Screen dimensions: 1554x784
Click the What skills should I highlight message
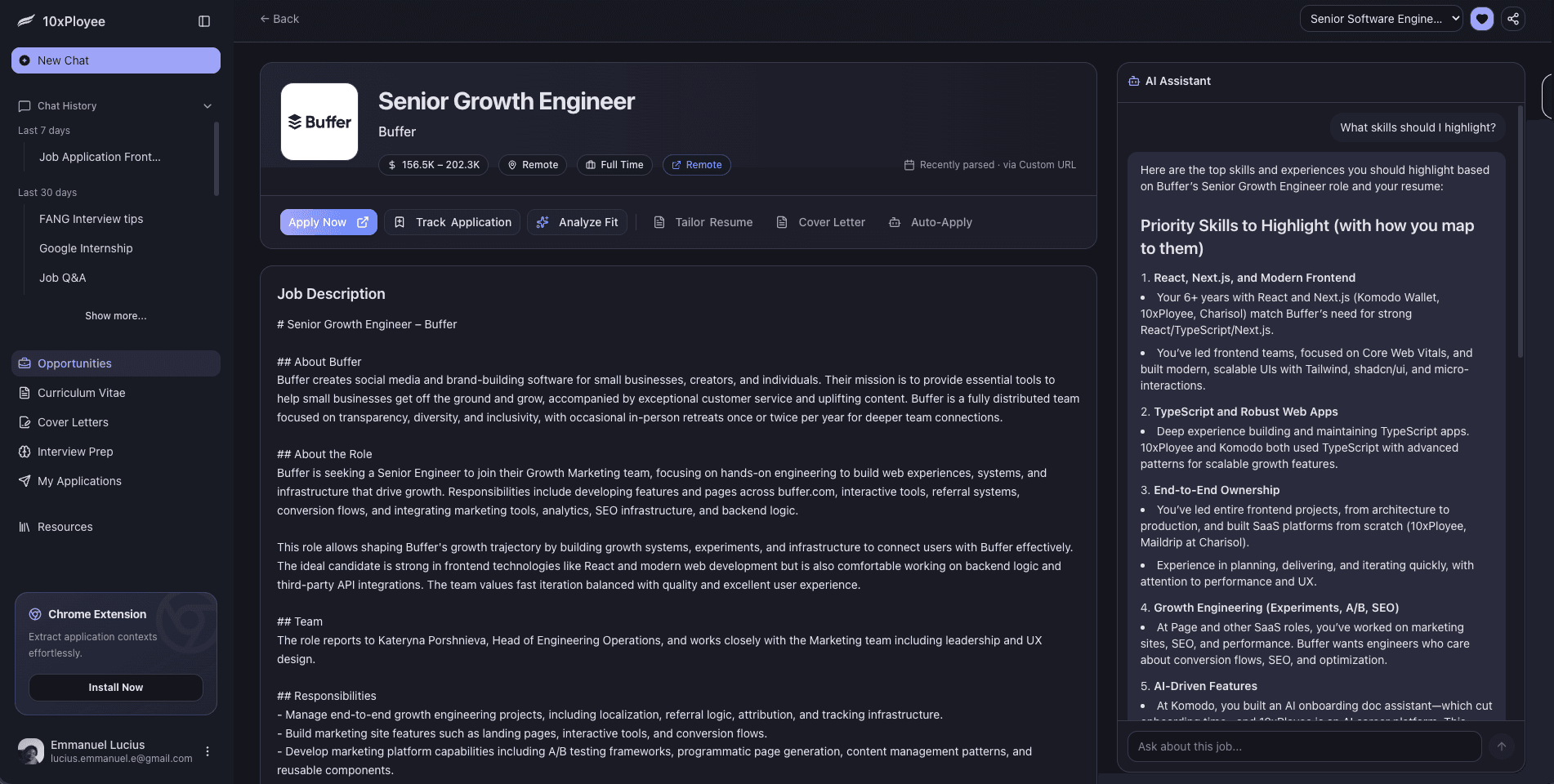pos(1418,127)
